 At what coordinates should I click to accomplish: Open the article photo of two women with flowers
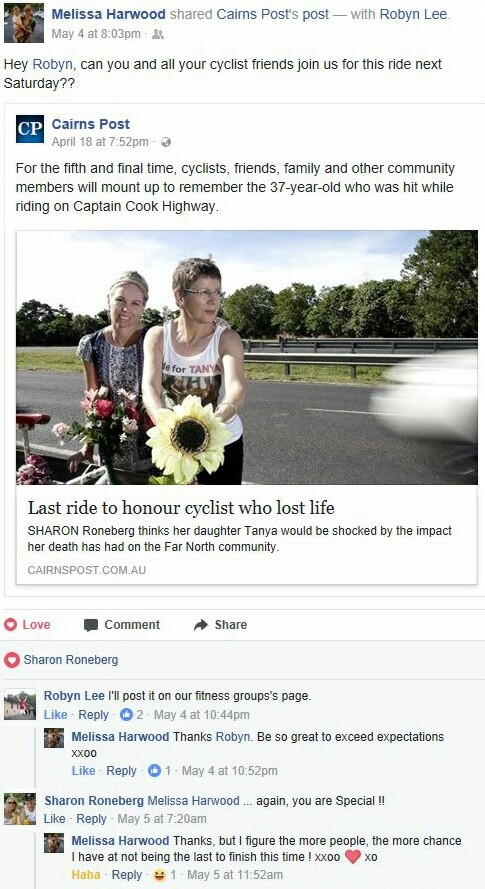tap(246, 357)
